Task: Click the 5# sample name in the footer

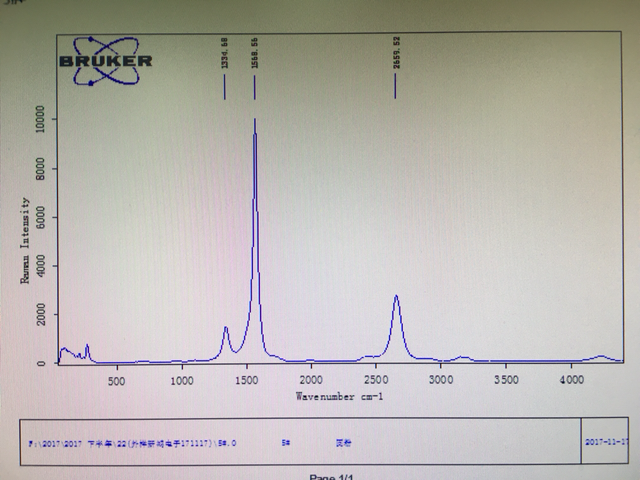Action: tap(286, 442)
